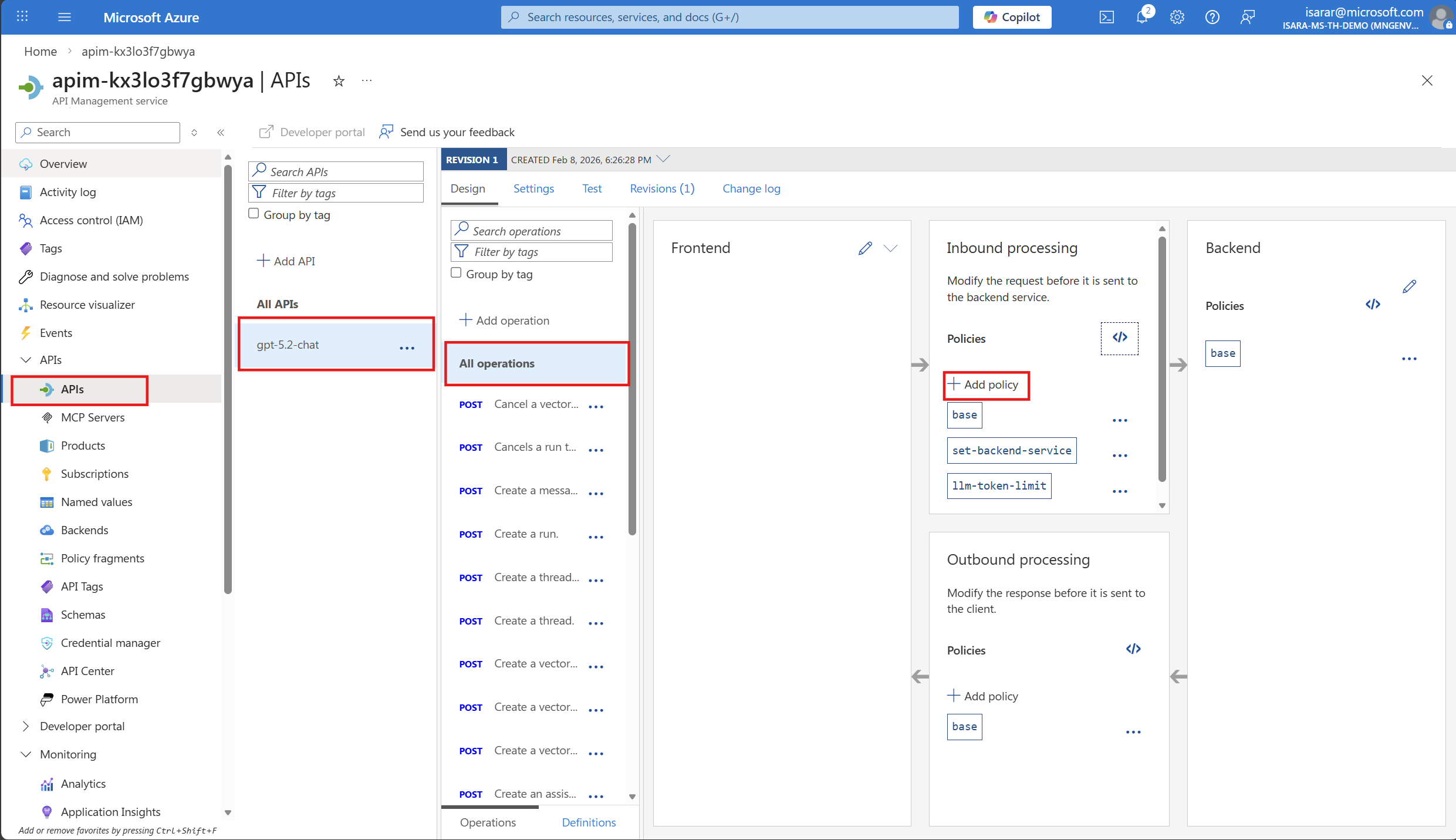Click Send us your feedback

click(x=447, y=132)
